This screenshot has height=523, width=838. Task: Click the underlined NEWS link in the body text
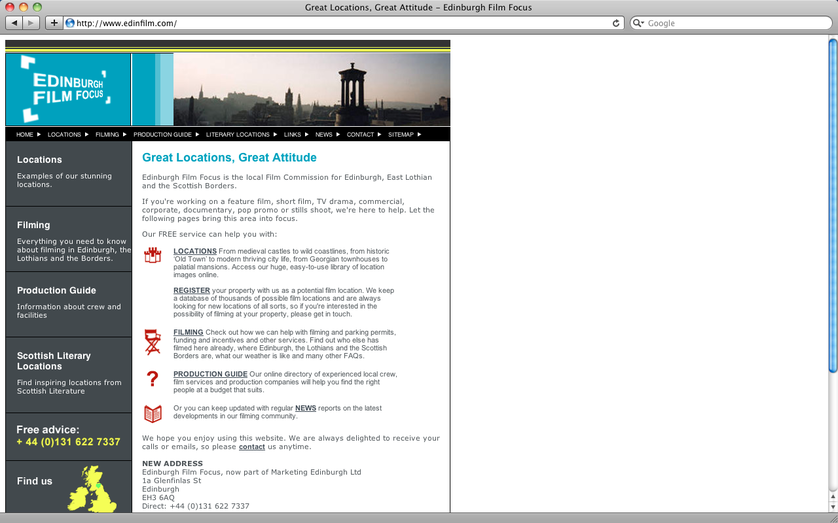(305, 408)
